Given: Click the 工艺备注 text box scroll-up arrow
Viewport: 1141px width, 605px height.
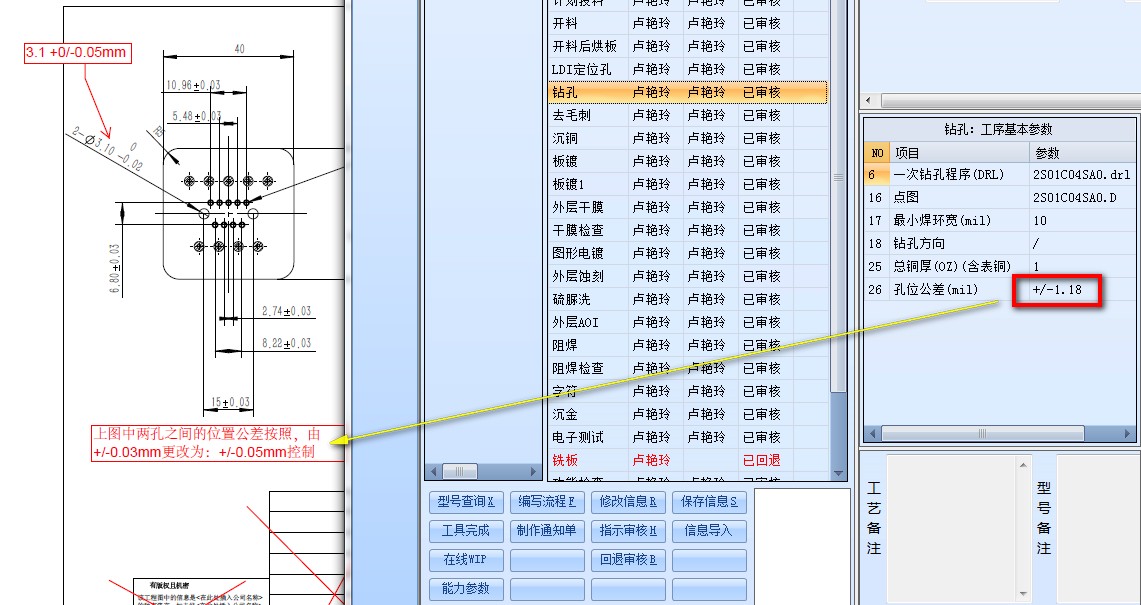Looking at the screenshot, I should point(1025,464).
